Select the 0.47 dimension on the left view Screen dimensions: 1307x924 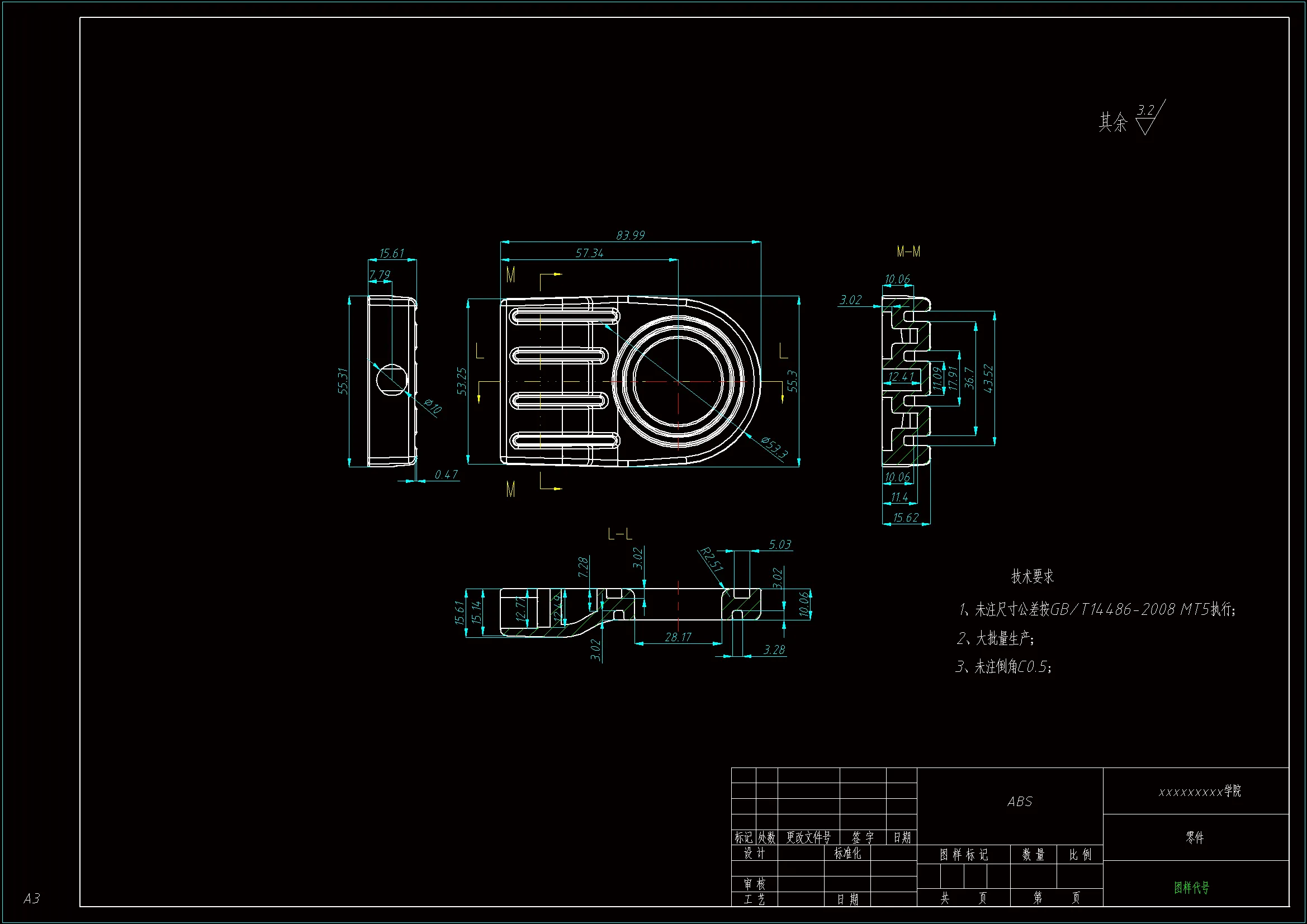[446, 474]
